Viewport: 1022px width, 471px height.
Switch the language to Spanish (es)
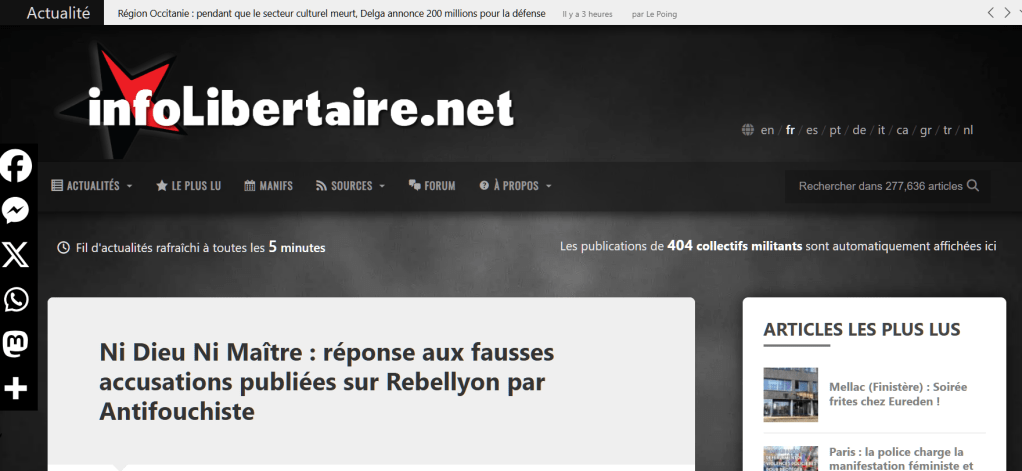(811, 130)
